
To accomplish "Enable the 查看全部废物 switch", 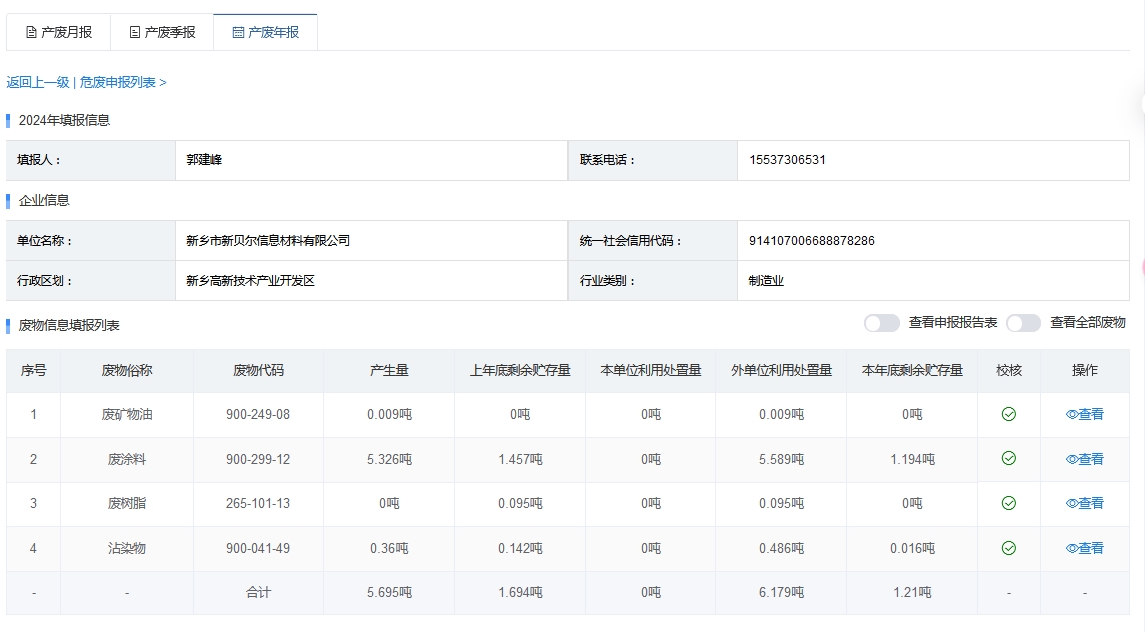I will (1023, 323).
